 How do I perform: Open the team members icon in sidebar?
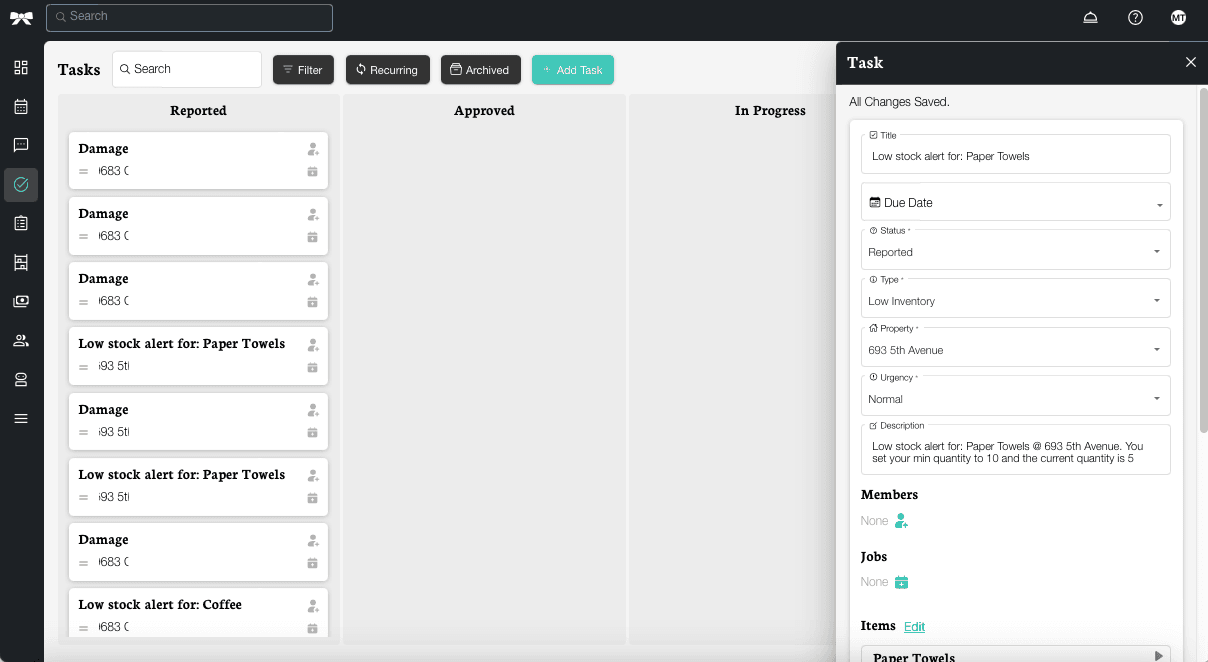[21, 341]
